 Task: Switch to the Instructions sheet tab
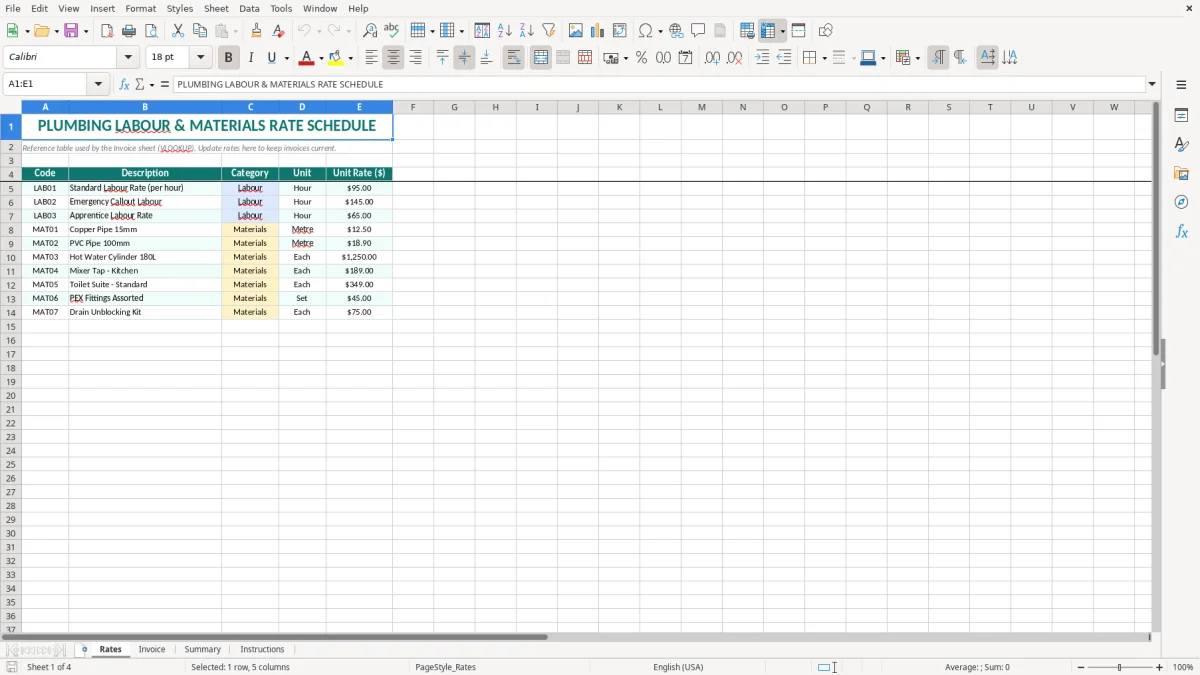click(262, 649)
